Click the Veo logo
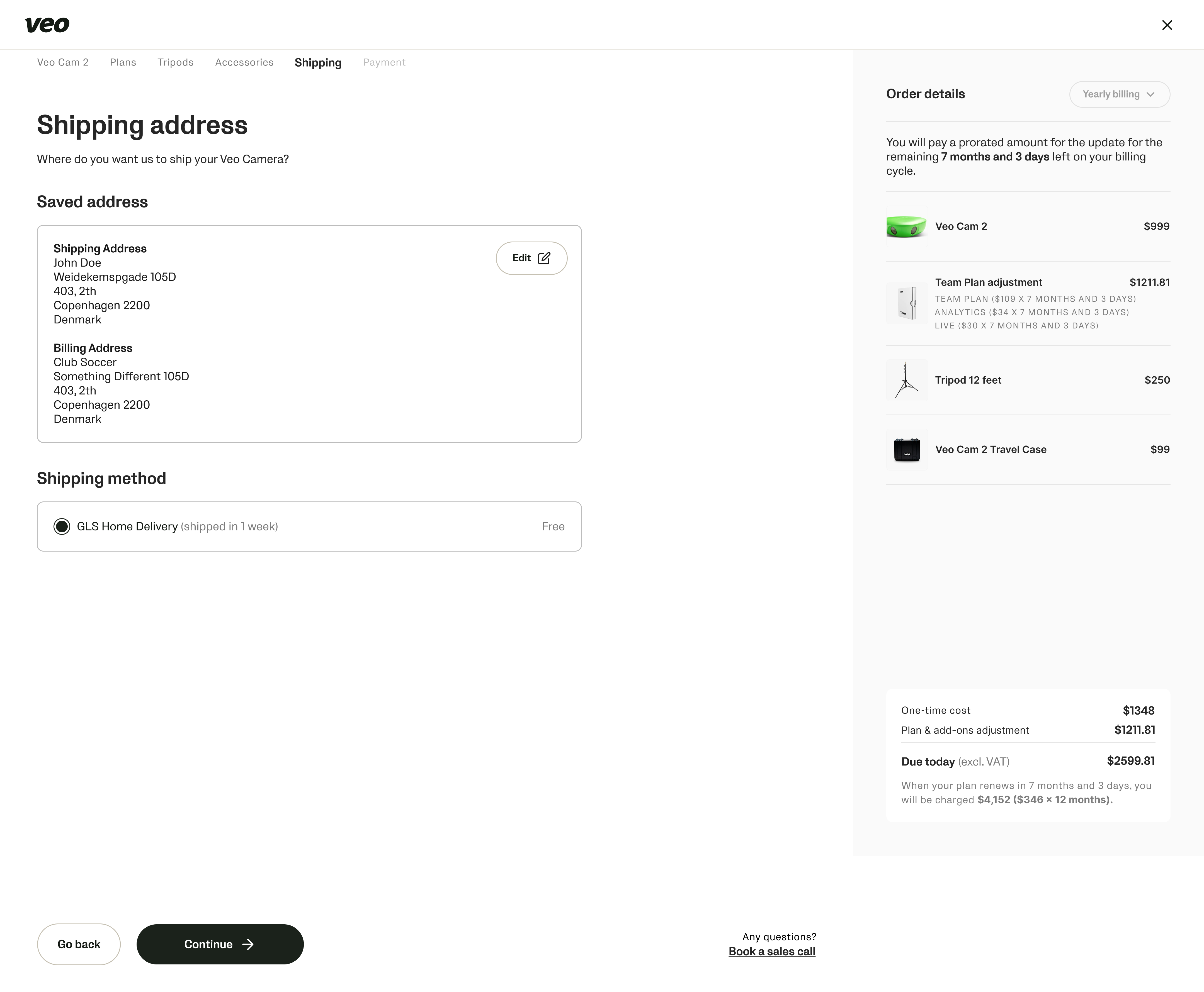Image resolution: width=1204 pixels, height=992 pixels. [47, 25]
